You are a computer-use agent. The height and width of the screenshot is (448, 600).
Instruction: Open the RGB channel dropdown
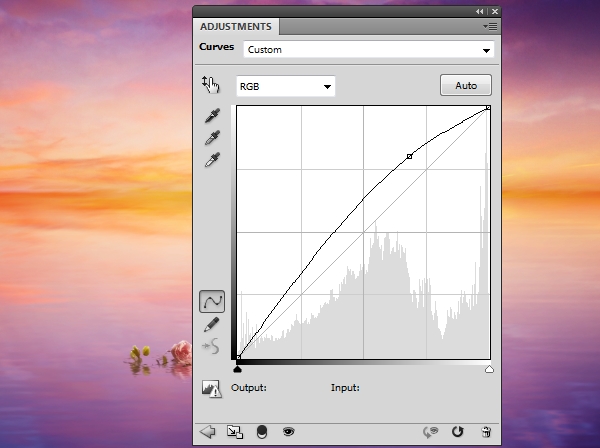tap(286, 86)
